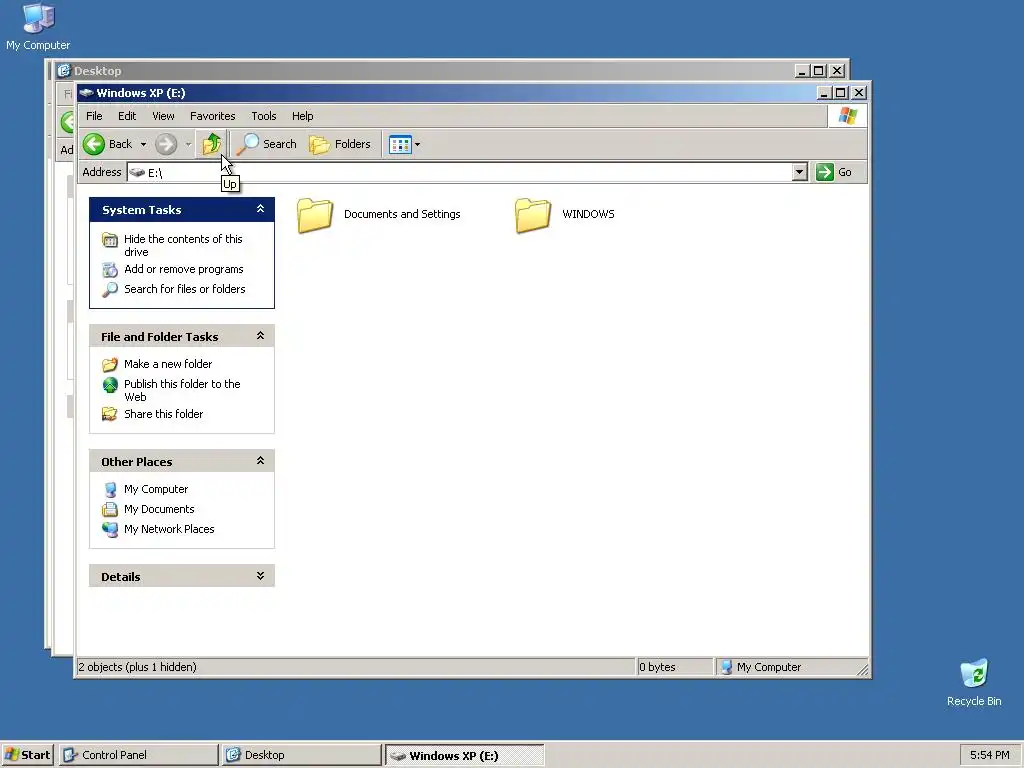
Task: Open the File menu
Action: click(94, 116)
